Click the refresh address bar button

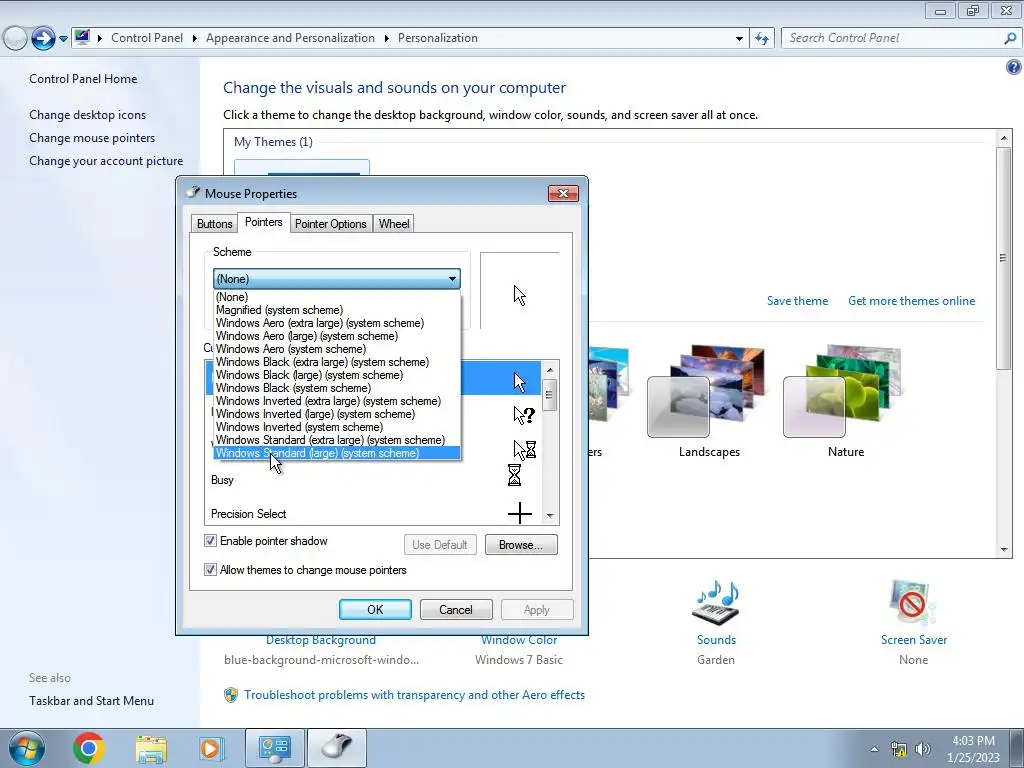click(761, 39)
